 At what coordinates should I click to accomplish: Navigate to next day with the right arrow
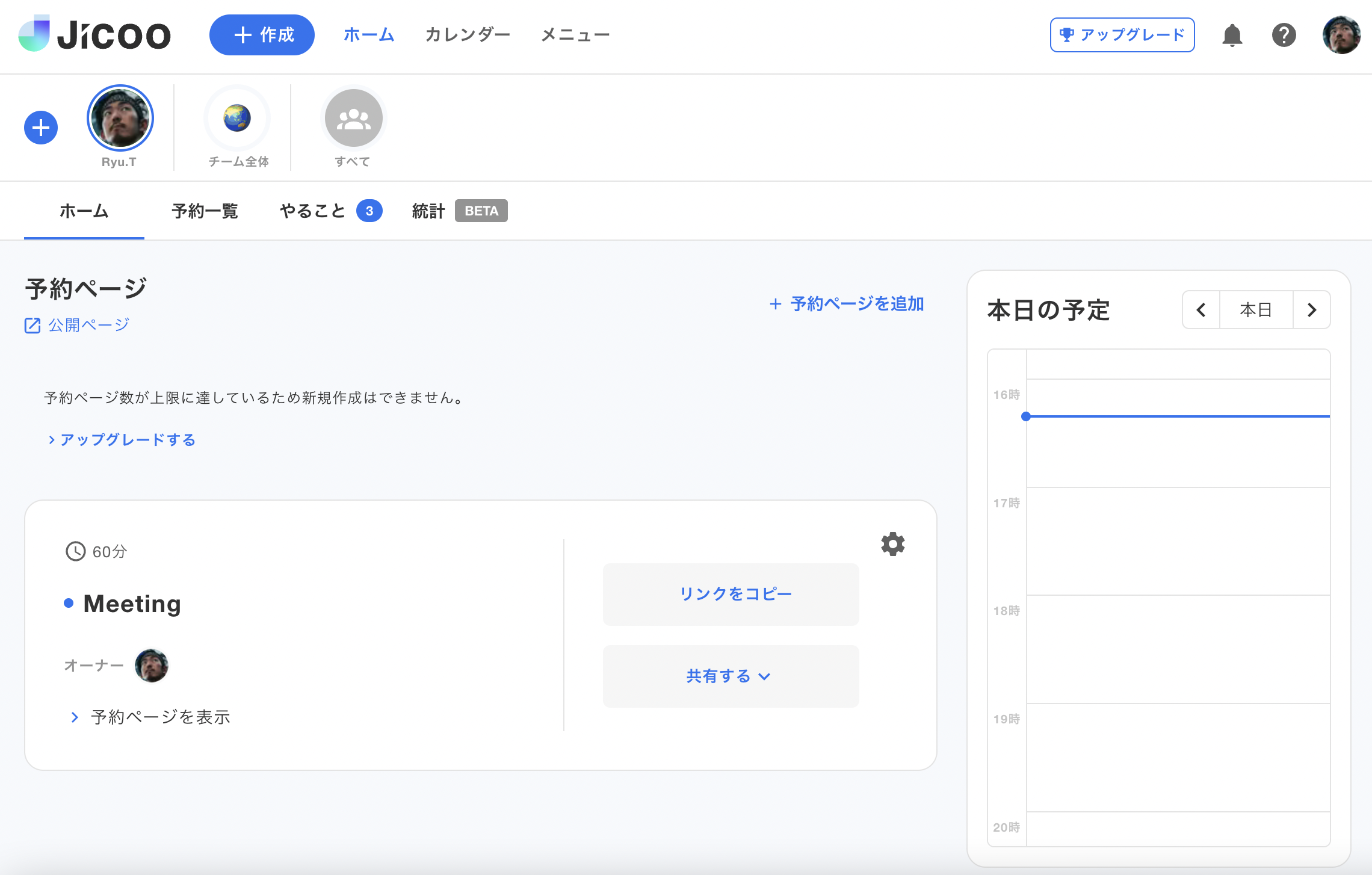(1312, 310)
